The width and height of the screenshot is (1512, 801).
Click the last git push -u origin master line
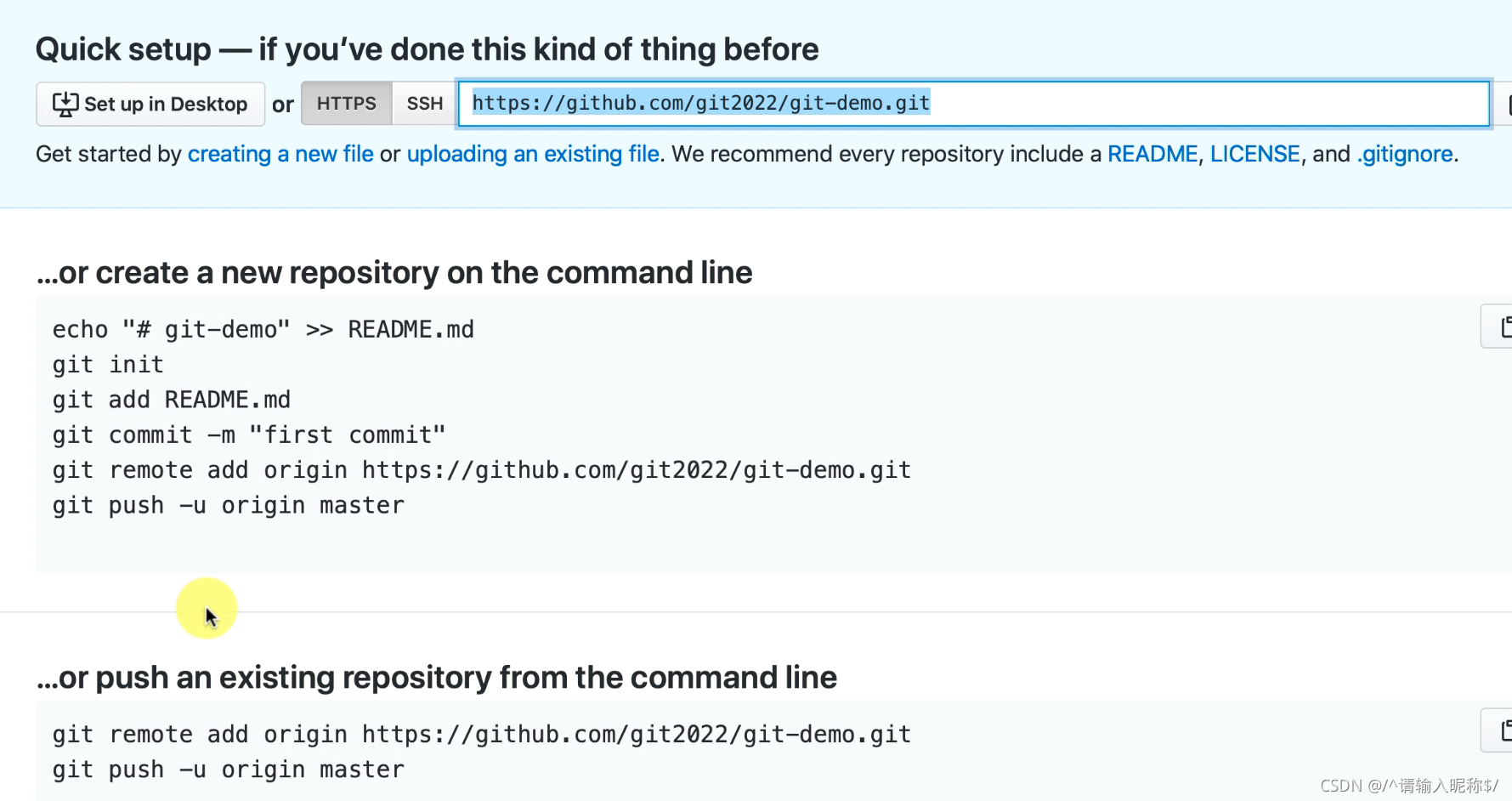click(x=229, y=770)
